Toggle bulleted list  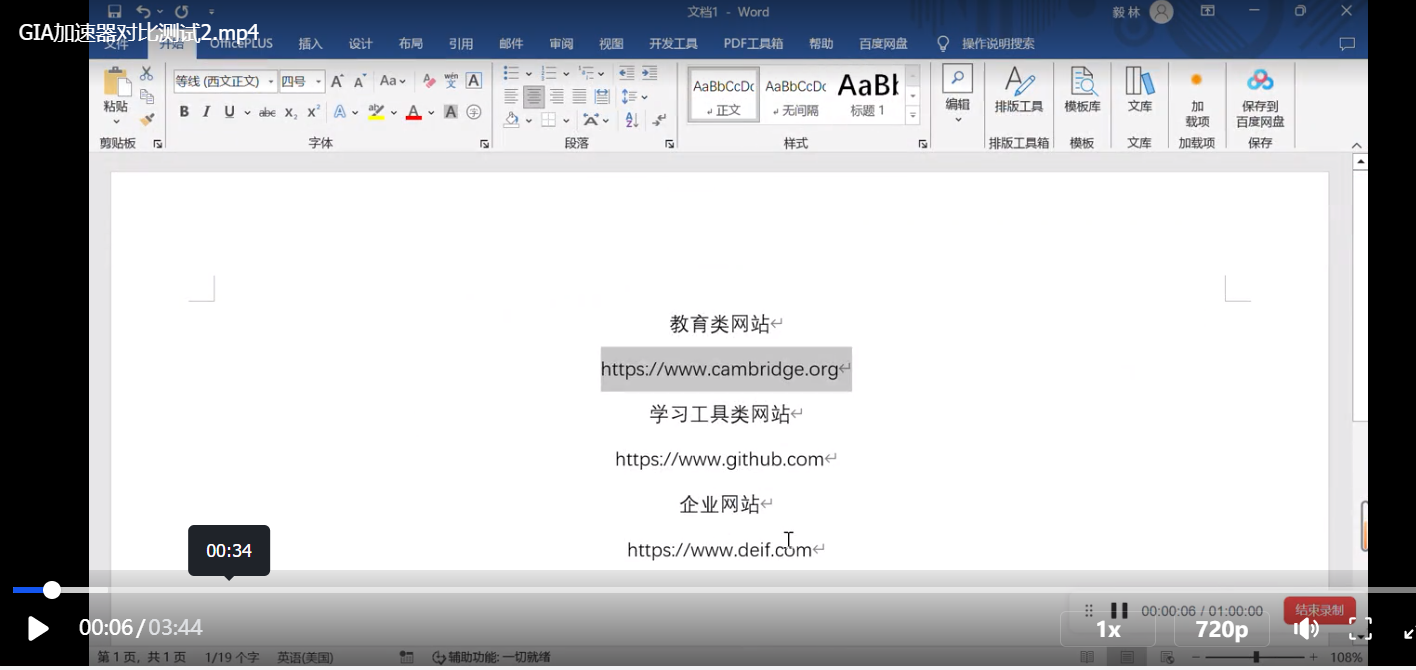click(x=512, y=73)
